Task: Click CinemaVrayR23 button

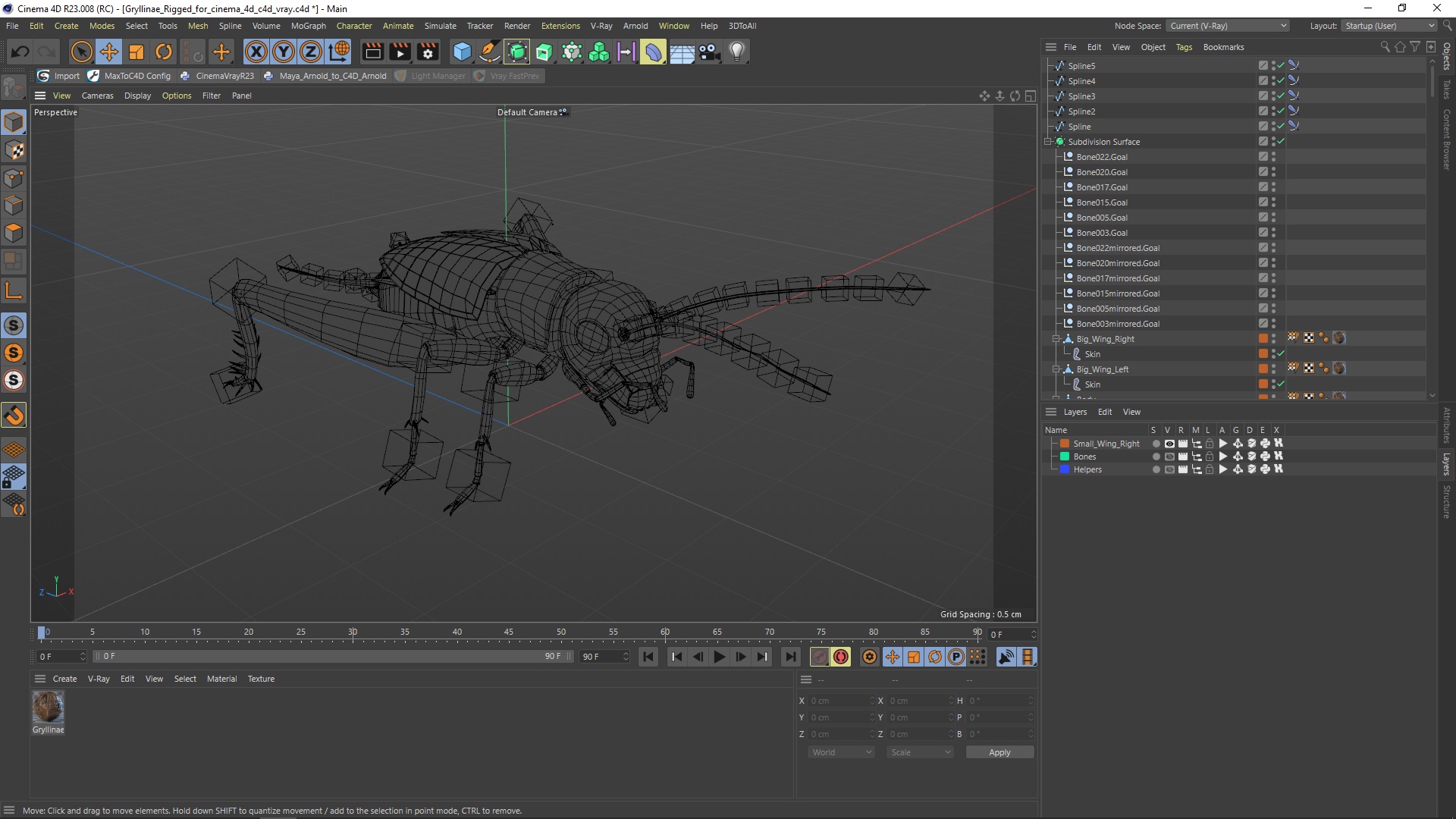Action: (x=217, y=76)
